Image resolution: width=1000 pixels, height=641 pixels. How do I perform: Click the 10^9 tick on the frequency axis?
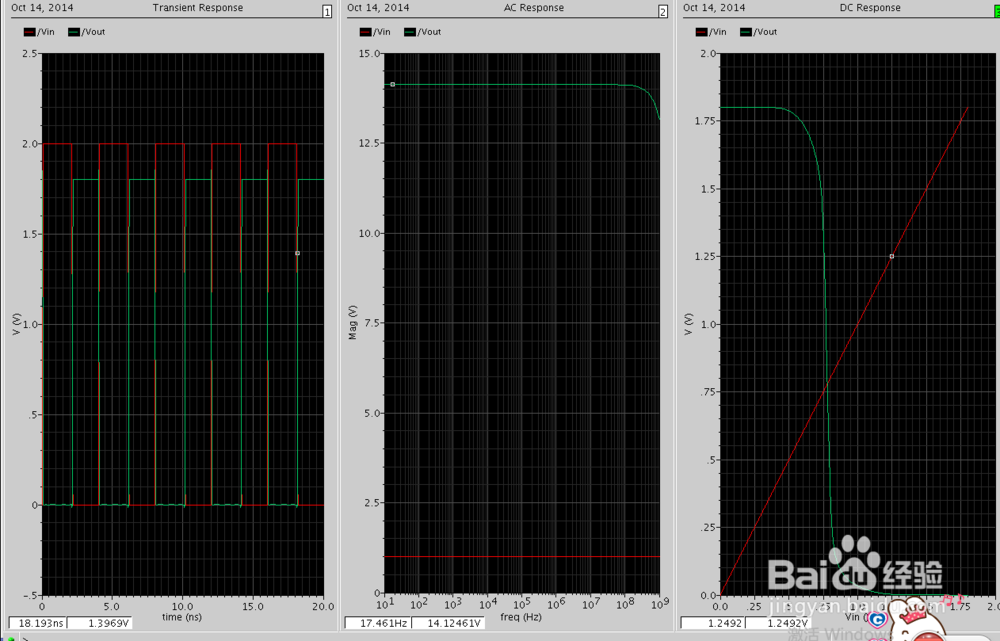[x=660, y=603]
